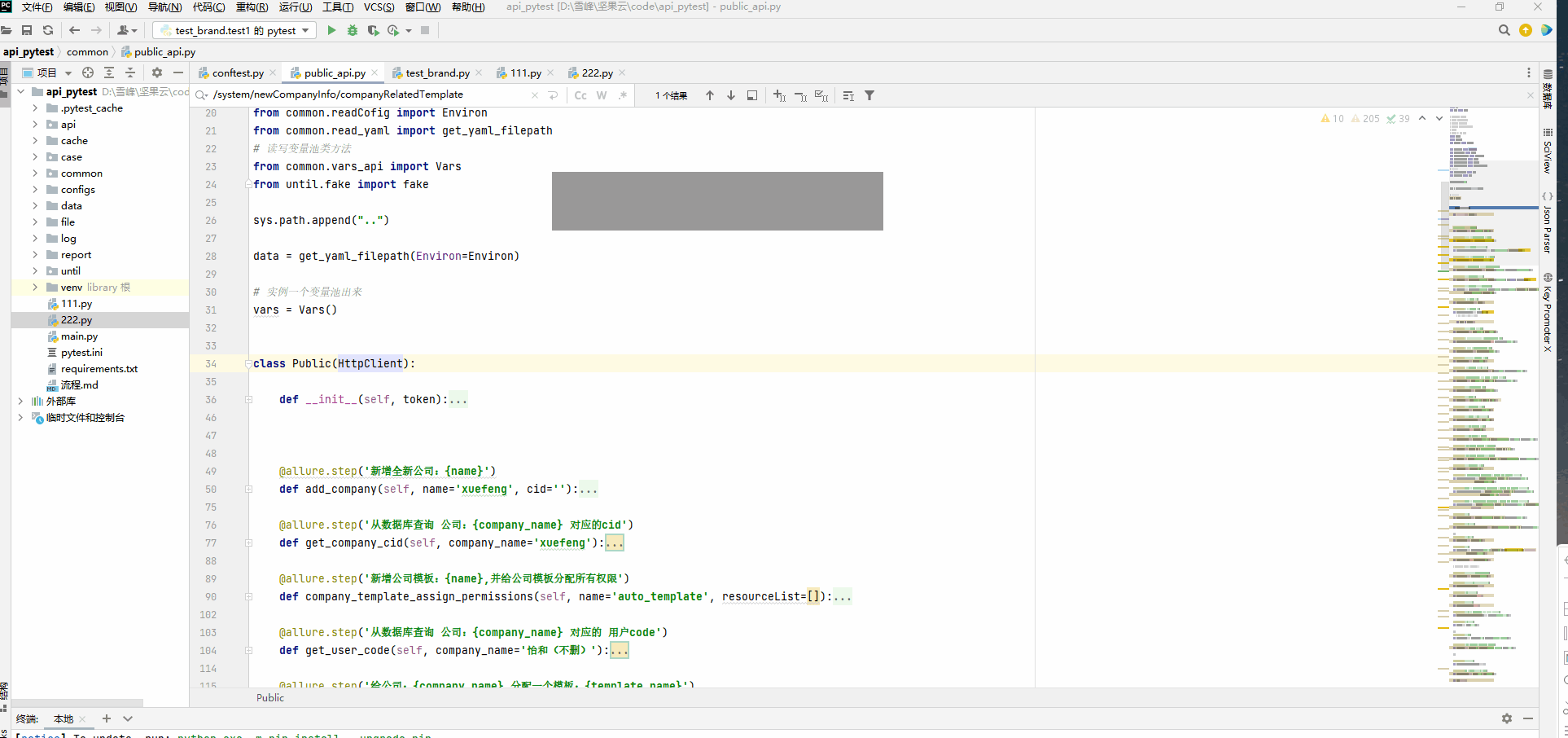
Task: Click Run with Coverage icon
Action: tap(373, 30)
